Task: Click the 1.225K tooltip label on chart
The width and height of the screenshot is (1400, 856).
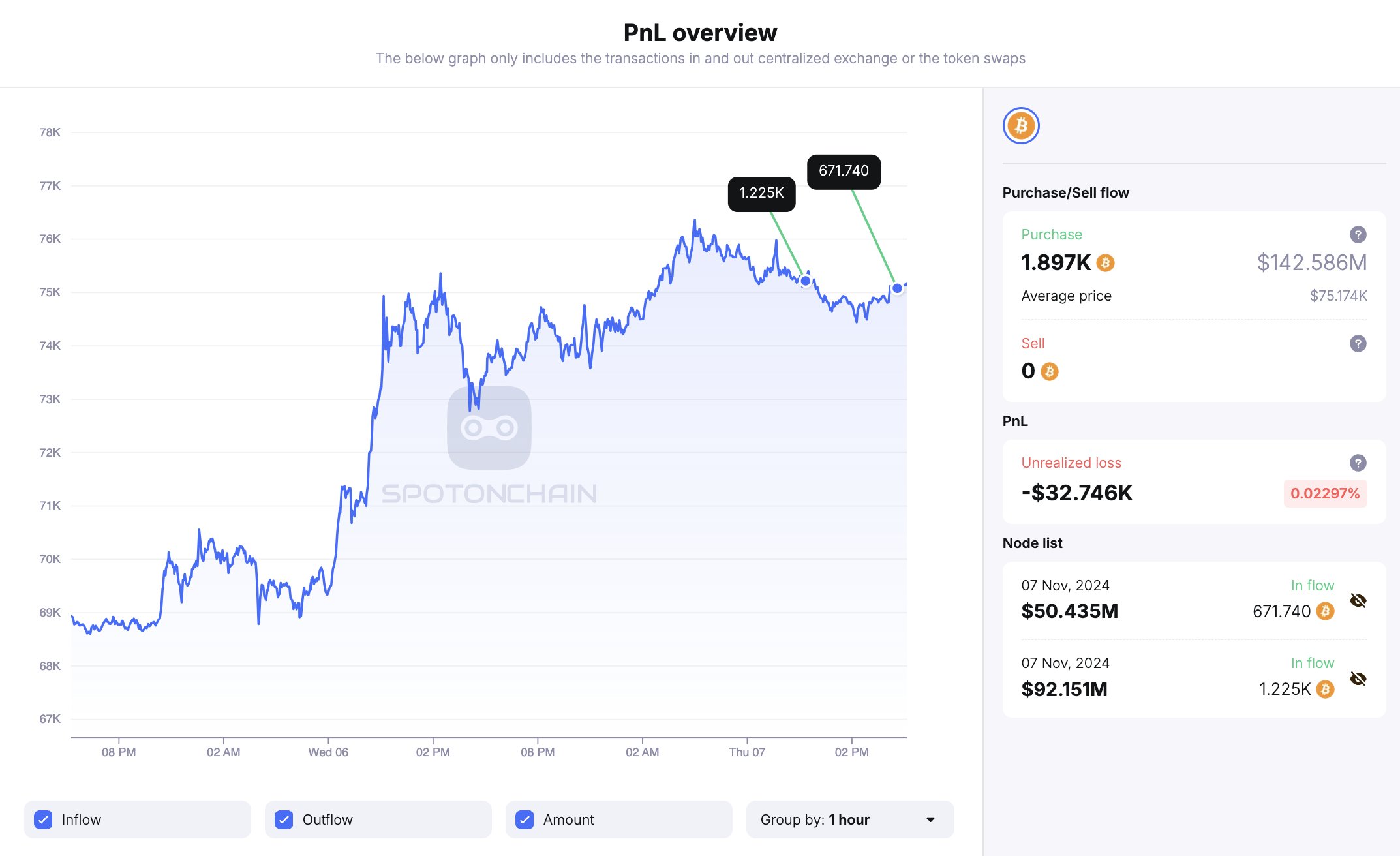Action: coord(761,194)
